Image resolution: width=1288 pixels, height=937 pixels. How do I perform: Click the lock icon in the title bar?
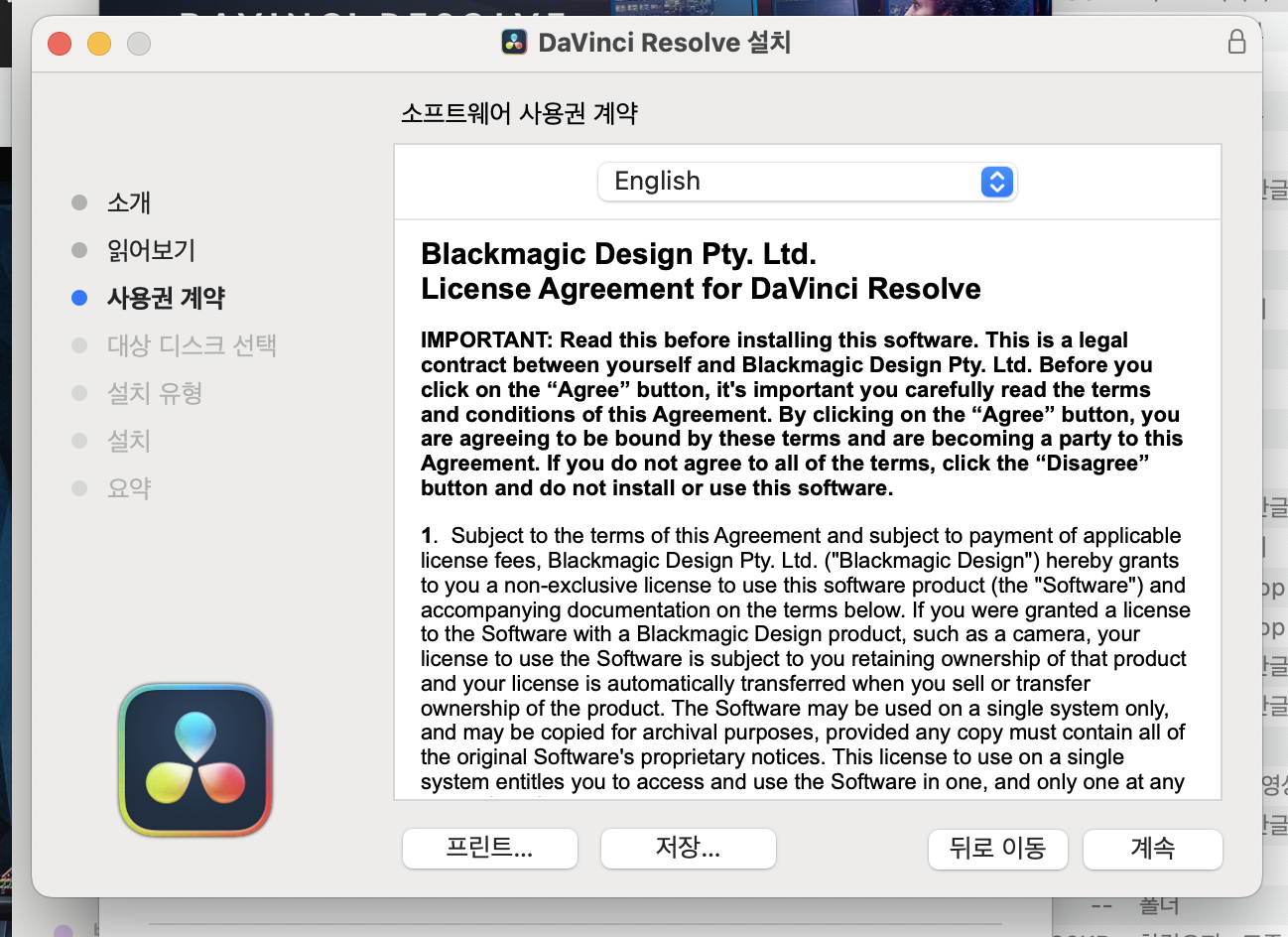coord(1236,42)
